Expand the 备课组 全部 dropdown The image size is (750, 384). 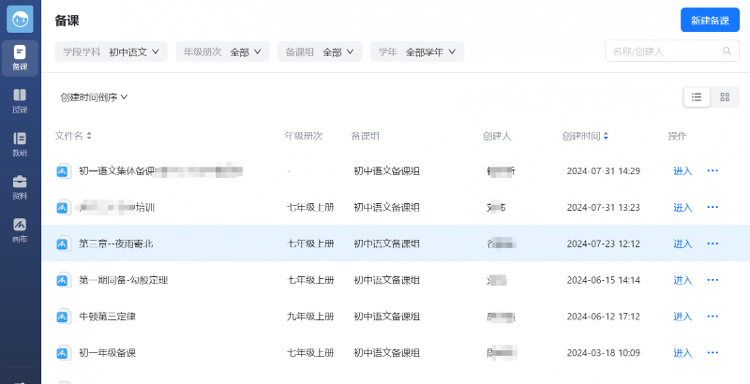[320, 52]
